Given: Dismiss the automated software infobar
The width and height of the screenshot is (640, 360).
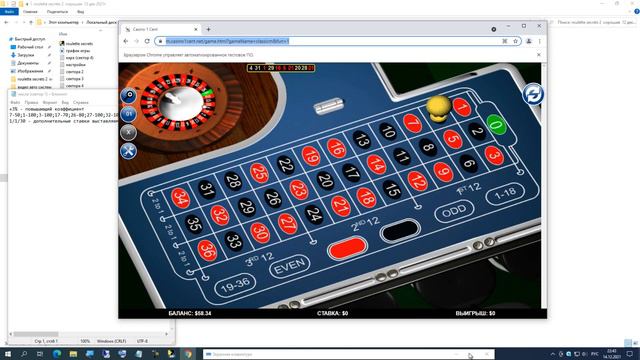Looking at the screenshot, I should (x=538, y=55).
